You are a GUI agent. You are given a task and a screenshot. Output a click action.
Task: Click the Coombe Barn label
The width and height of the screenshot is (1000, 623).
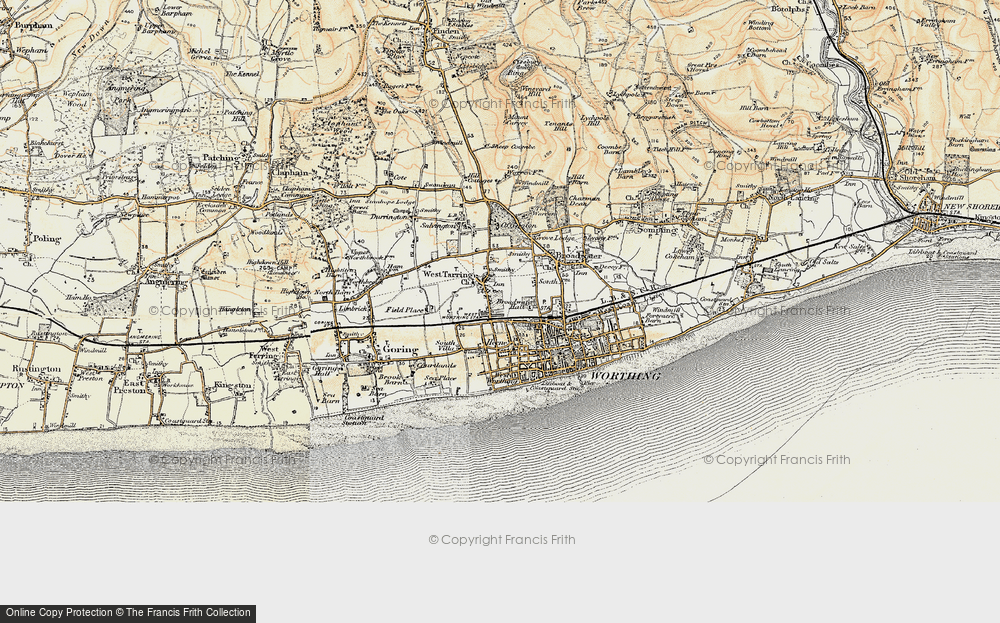[x=612, y=149]
